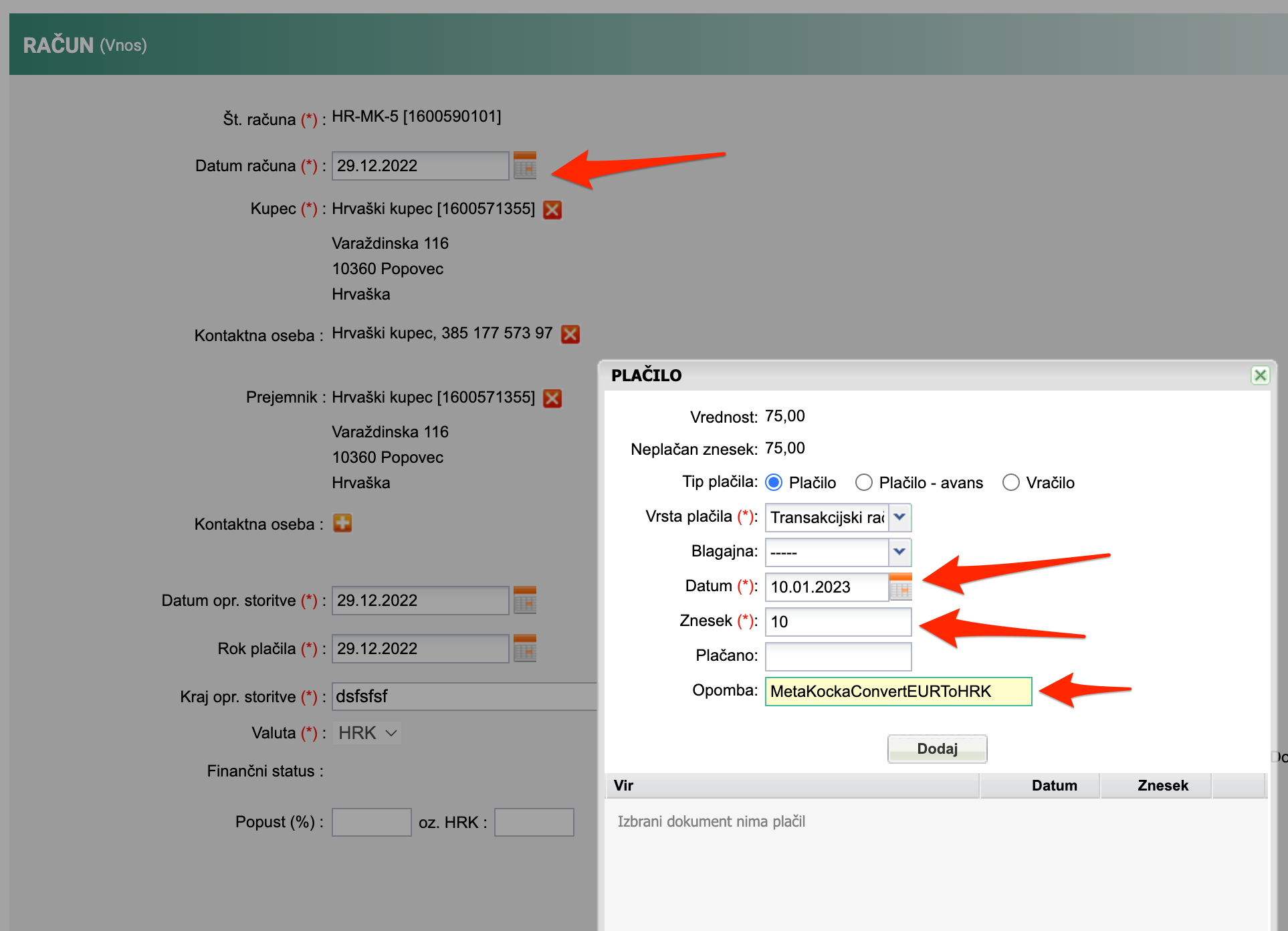
Task: Add contact person with orange plus icon
Action: tap(342, 523)
